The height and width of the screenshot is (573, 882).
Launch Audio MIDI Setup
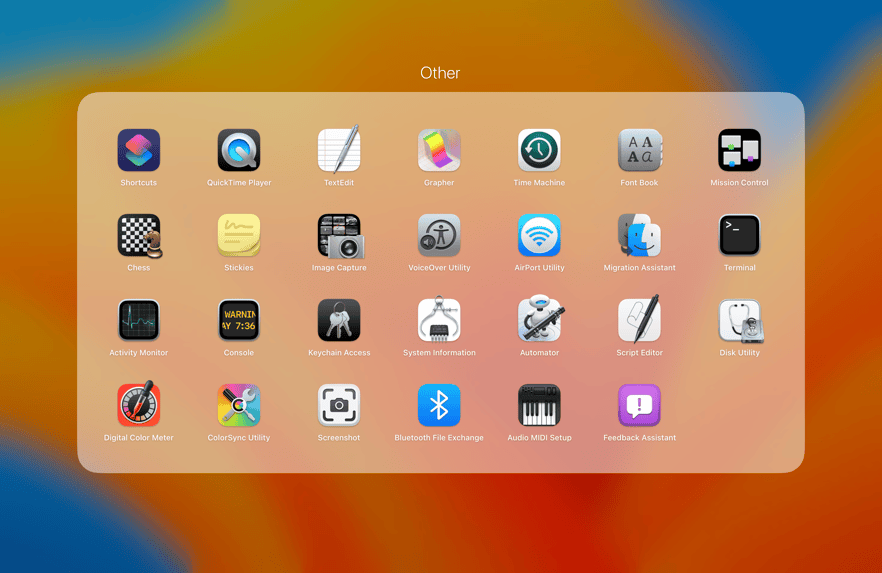[x=539, y=405]
